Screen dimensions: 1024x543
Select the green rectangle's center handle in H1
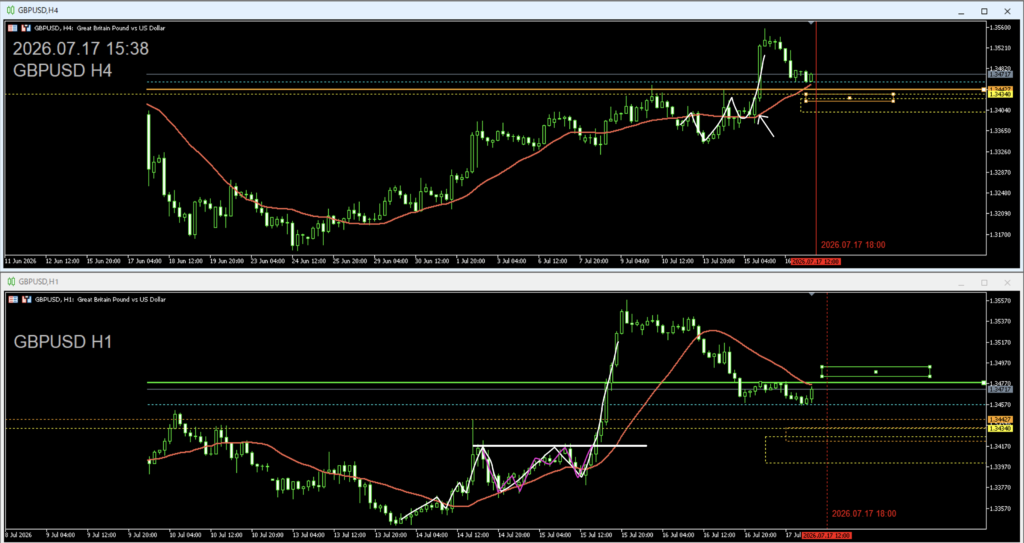(876, 372)
